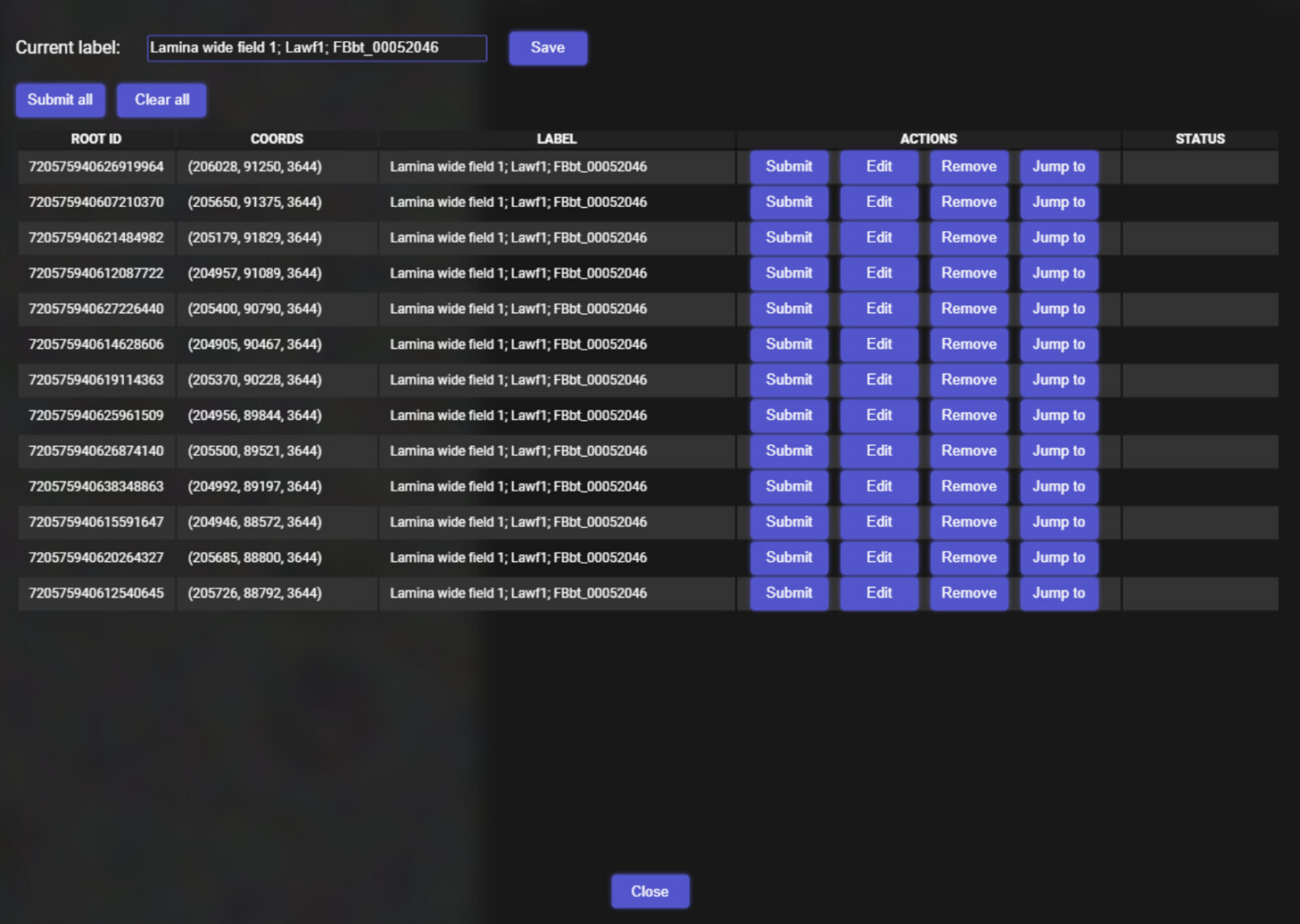The image size is (1300, 924).
Task: Remove row 720575940621484982
Action: (969, 238)
